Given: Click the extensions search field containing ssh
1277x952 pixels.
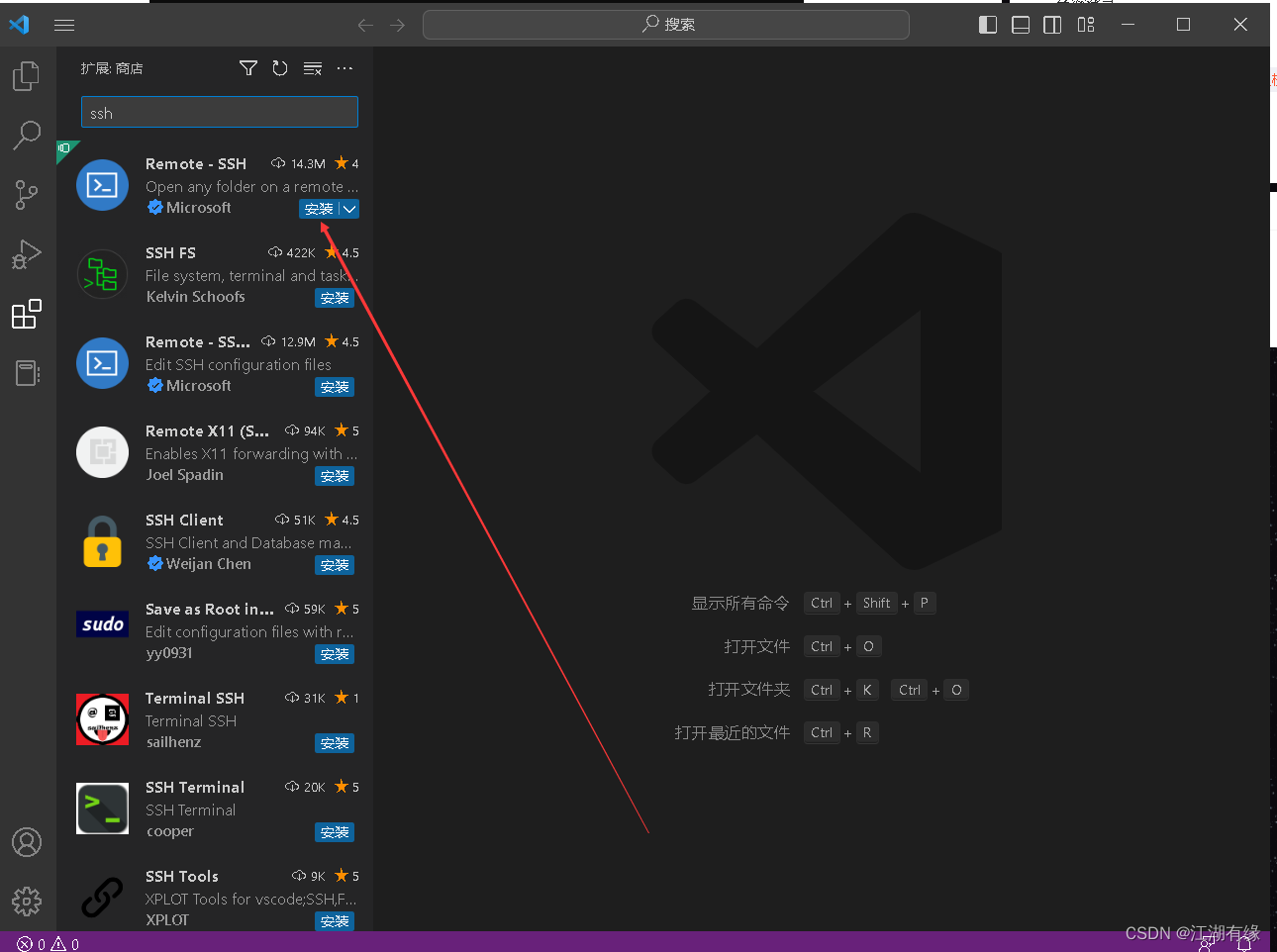Looking at the screenshot, I should (220, 113).
